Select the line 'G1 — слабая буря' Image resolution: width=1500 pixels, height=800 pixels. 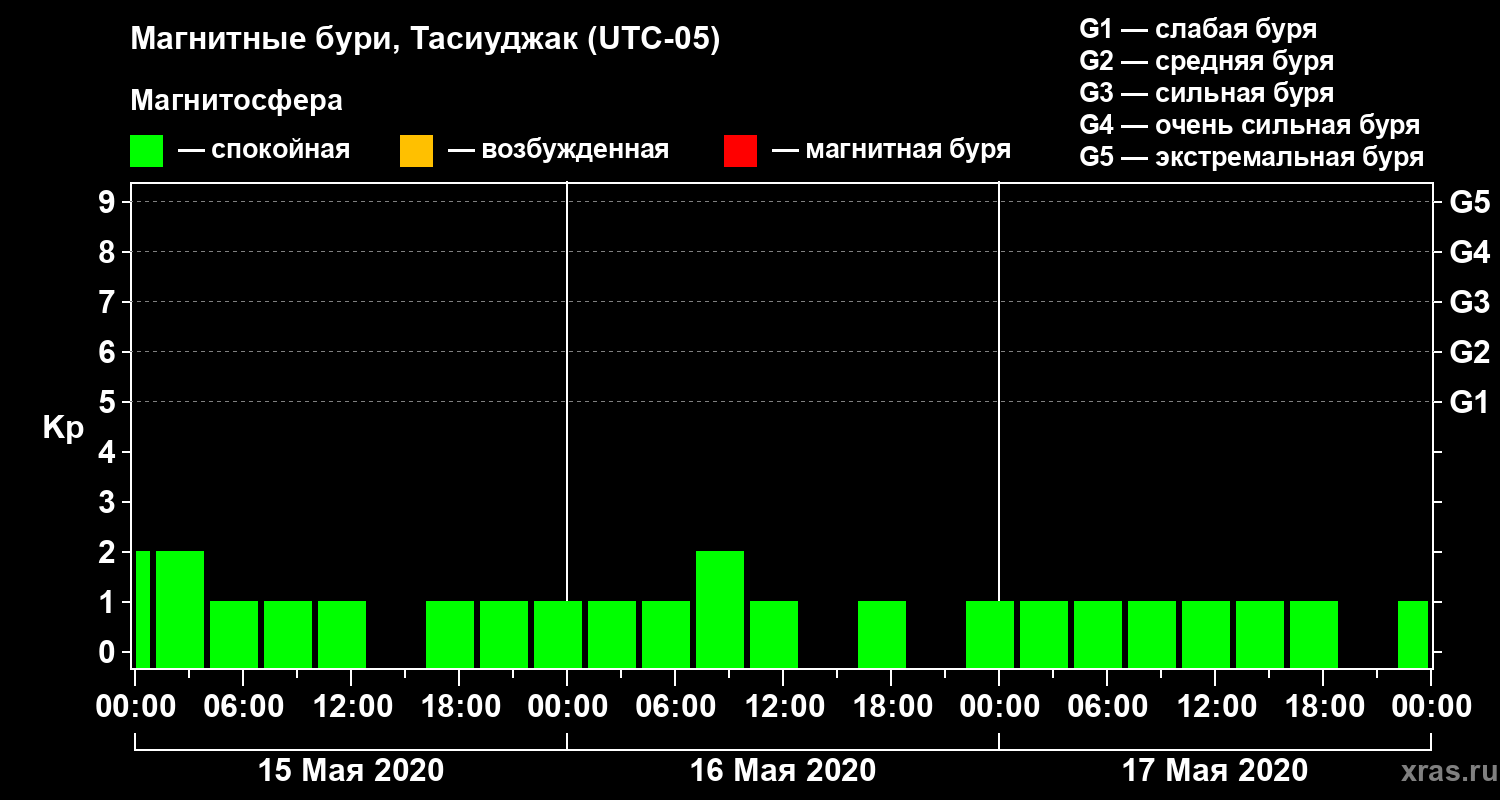[x=1198, y=29]
